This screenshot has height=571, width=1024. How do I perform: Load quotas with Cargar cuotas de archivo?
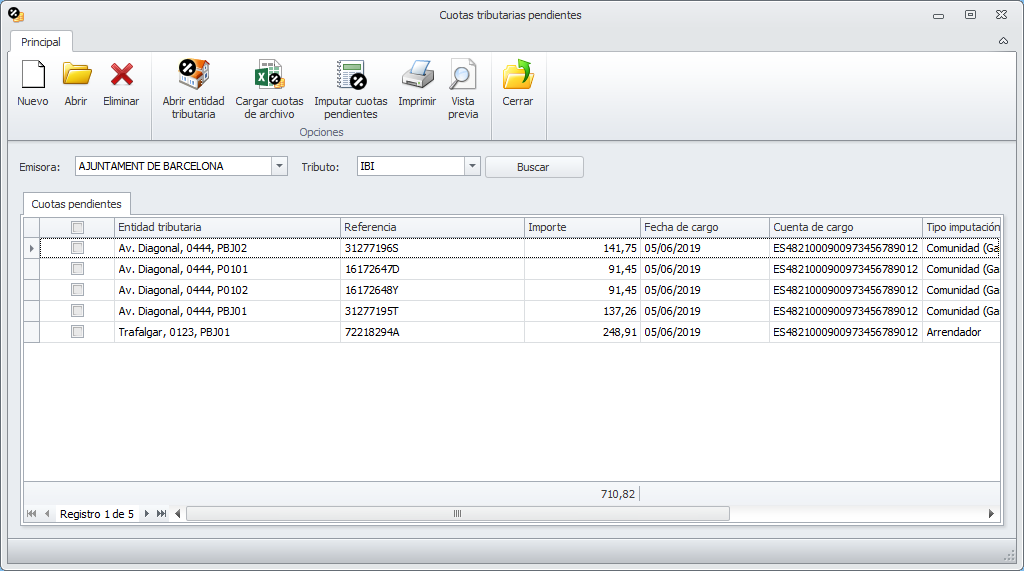269,76
